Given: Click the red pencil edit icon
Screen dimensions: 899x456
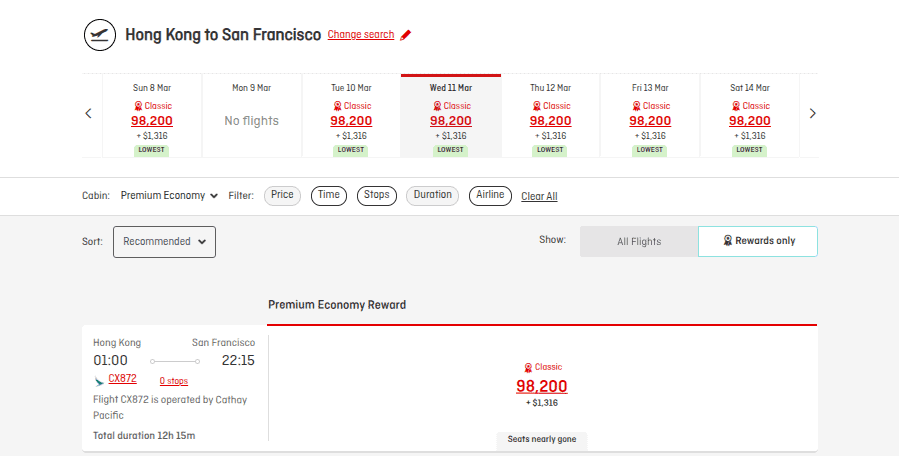Looking at the screenshot, I should pos(406,35).
